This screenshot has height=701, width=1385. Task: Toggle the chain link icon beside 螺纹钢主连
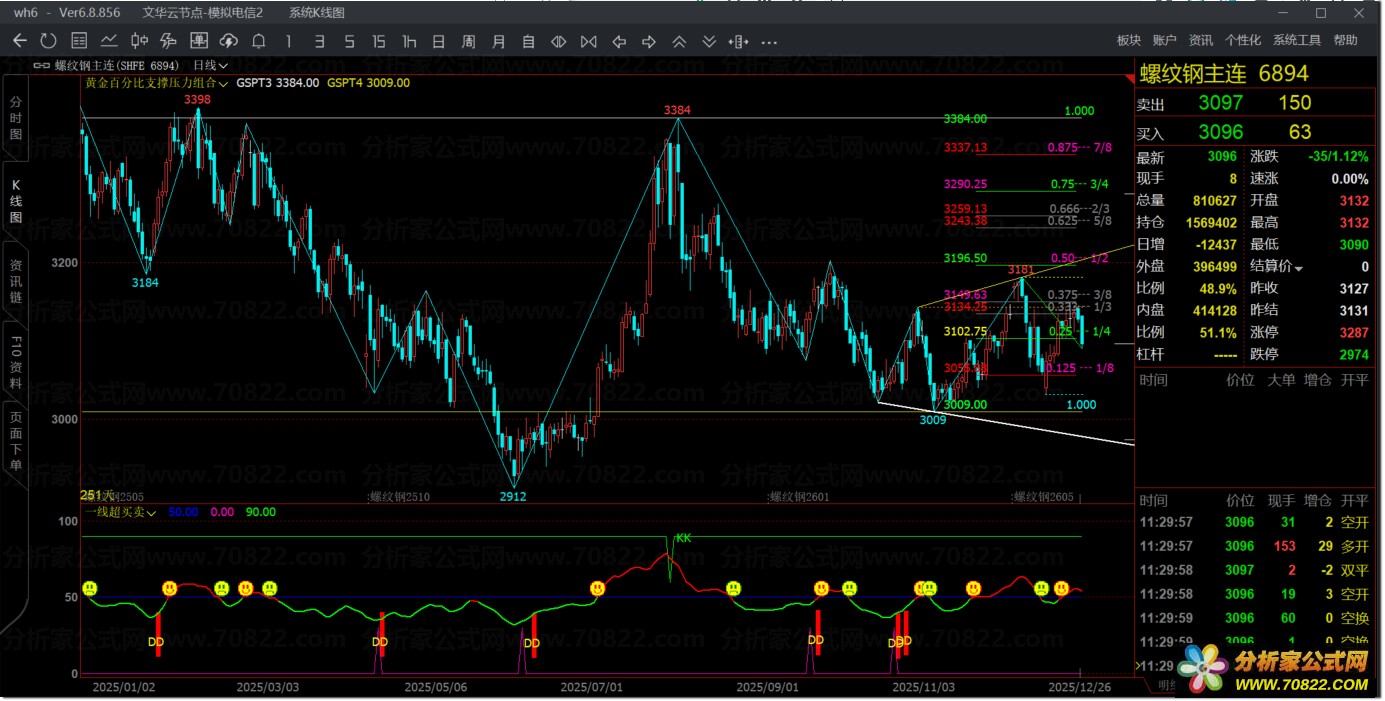pos(42,65)
